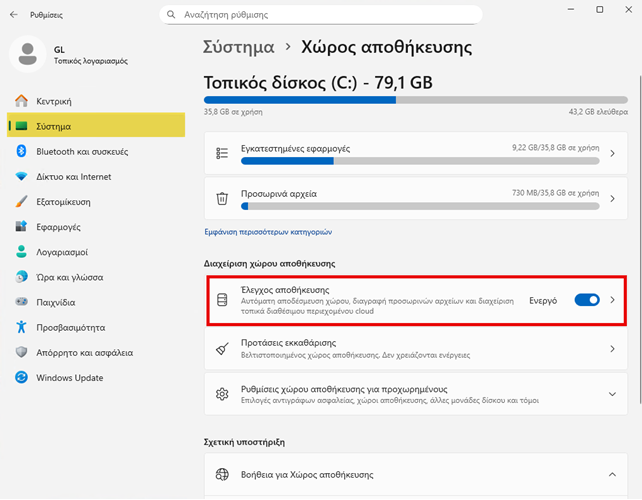642x500 pixels.
Task: Click Διαχείριση χώρου αποθήκευσης heading
Action: coord(269,264)
